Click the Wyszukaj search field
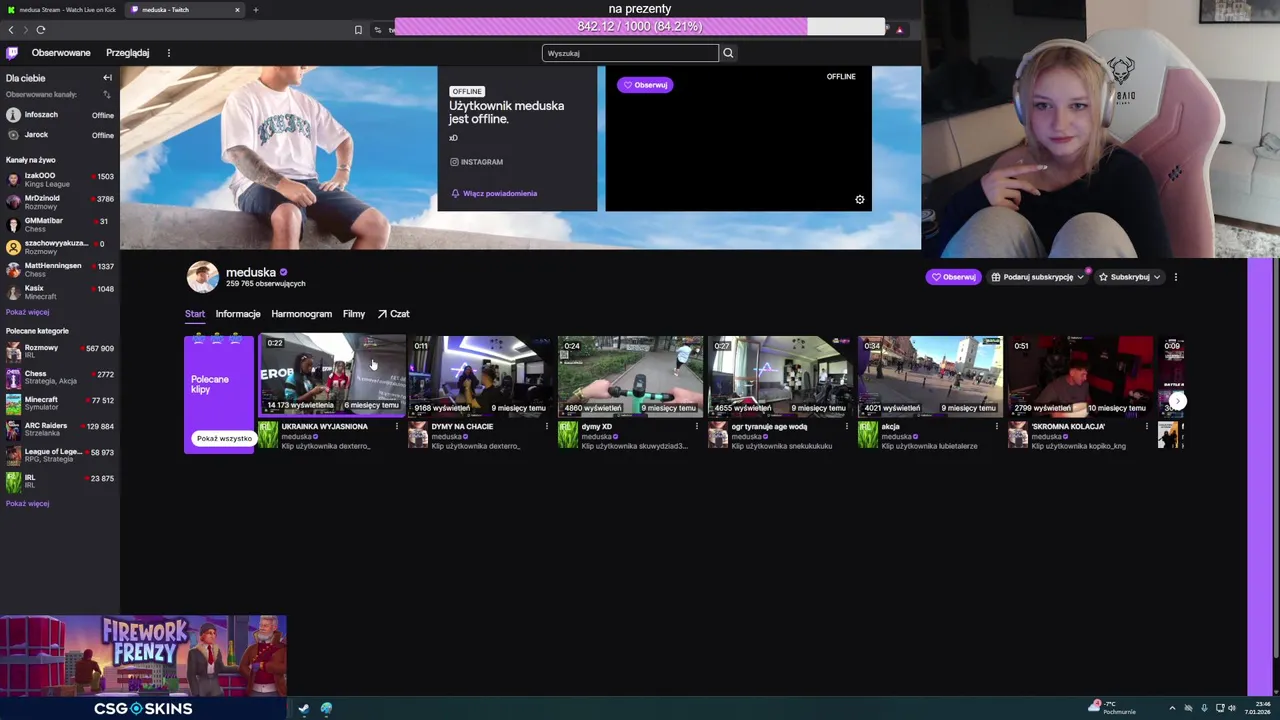The height and width of the screenshot is (720, 1280). tap(630, 53)
